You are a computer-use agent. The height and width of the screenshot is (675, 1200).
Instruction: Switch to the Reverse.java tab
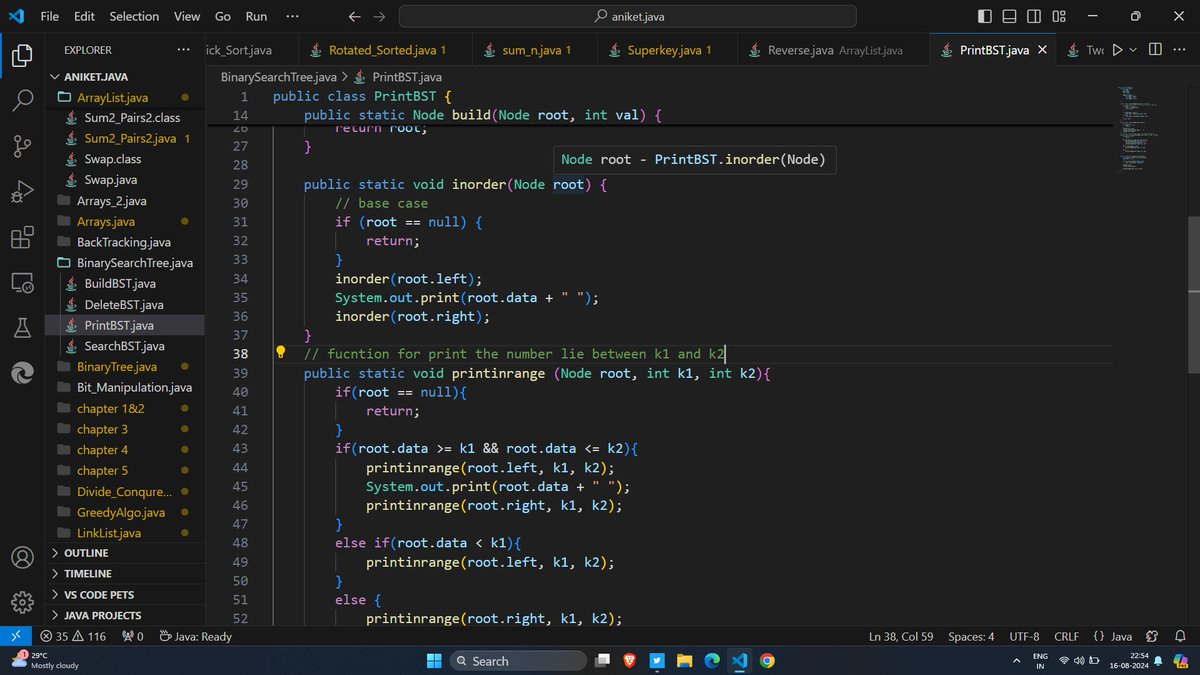point(834,50)
